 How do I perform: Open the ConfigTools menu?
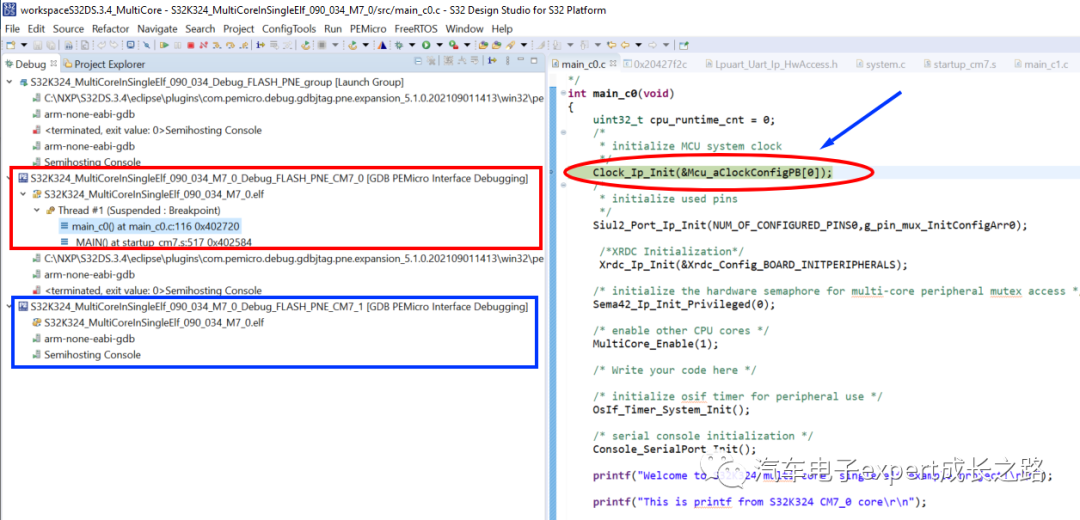pyautogui.click(x=289, y=29)
